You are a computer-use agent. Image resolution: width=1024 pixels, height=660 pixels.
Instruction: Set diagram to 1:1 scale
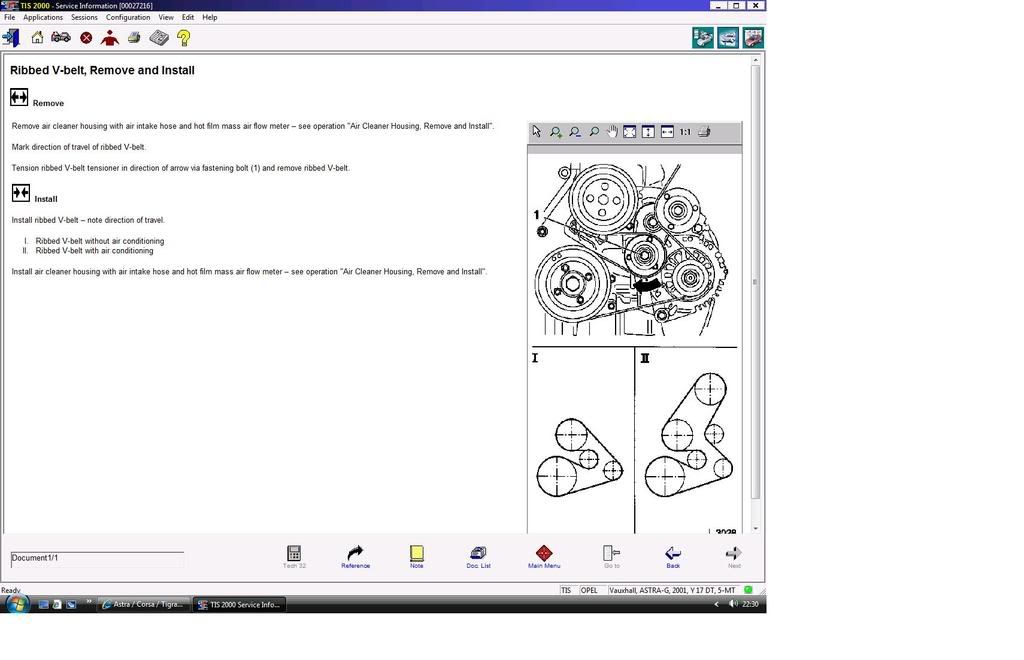tap(685, 132)
